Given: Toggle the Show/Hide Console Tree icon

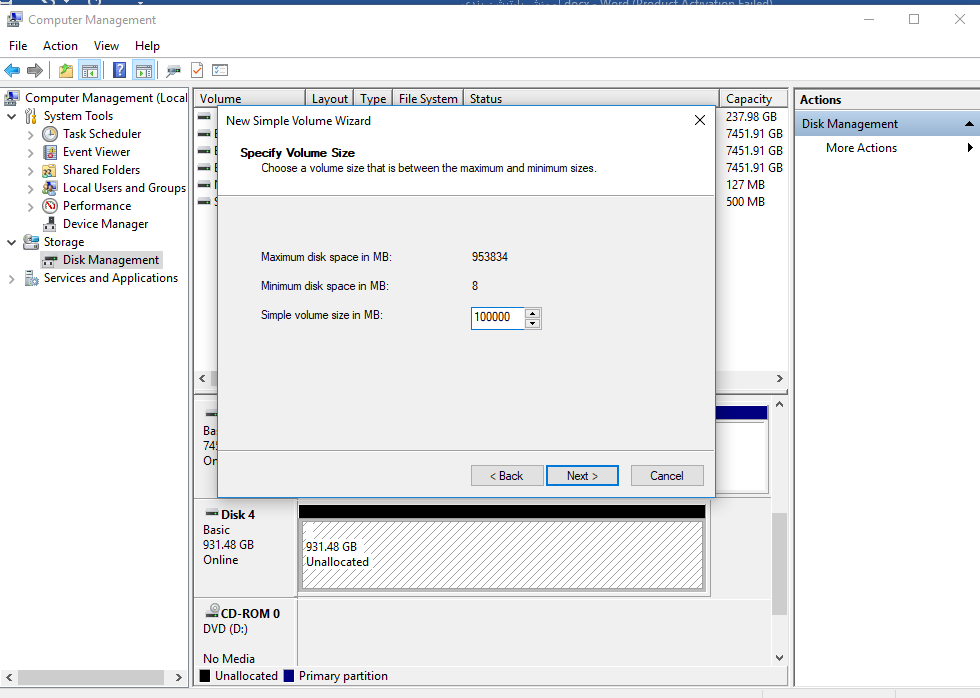Looking at the screenshot, I should [x=90, y=70].
